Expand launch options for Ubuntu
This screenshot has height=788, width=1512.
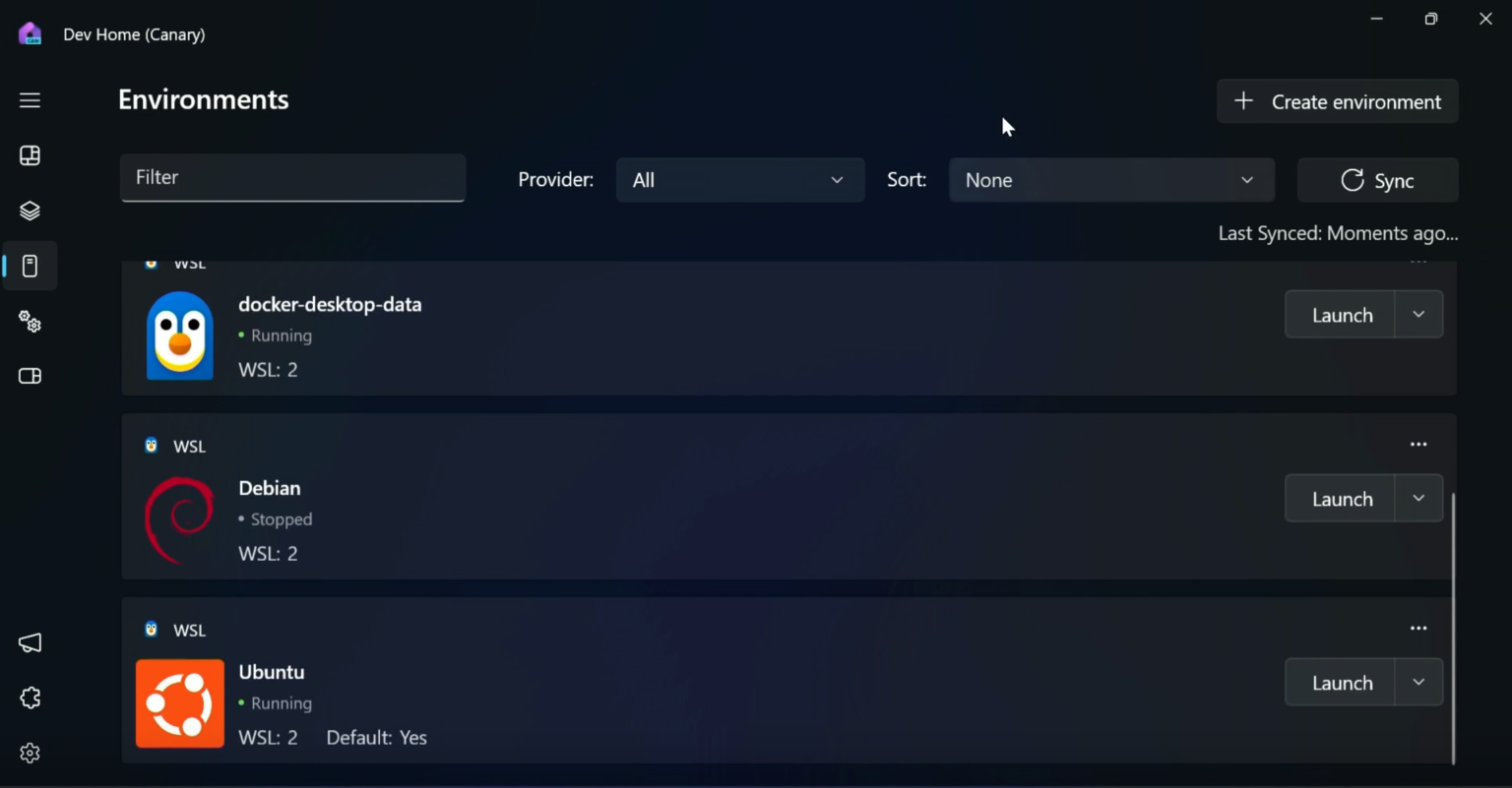click(x=1418, y=682)
